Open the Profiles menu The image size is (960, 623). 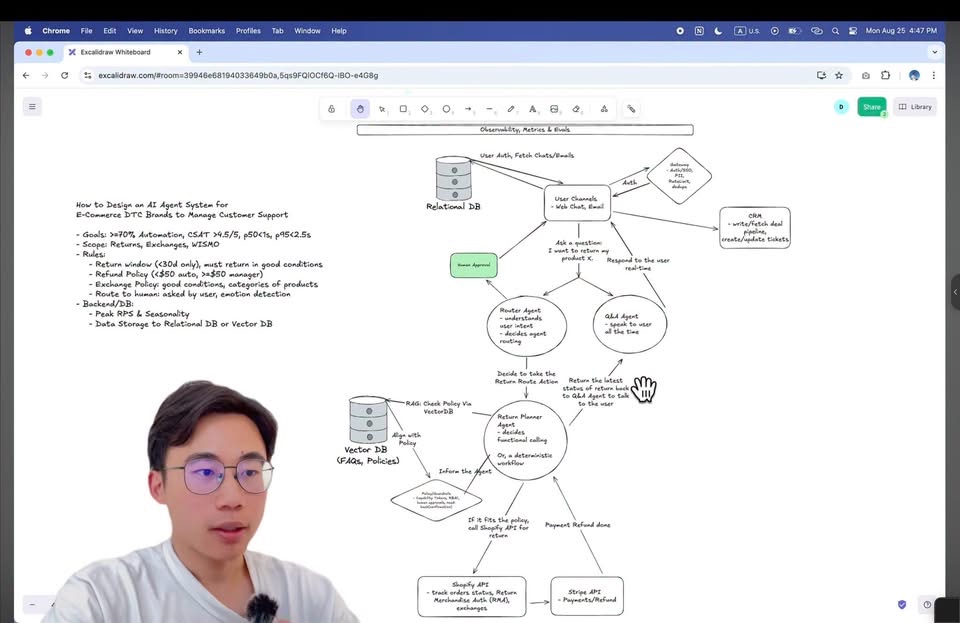(248, 31)
